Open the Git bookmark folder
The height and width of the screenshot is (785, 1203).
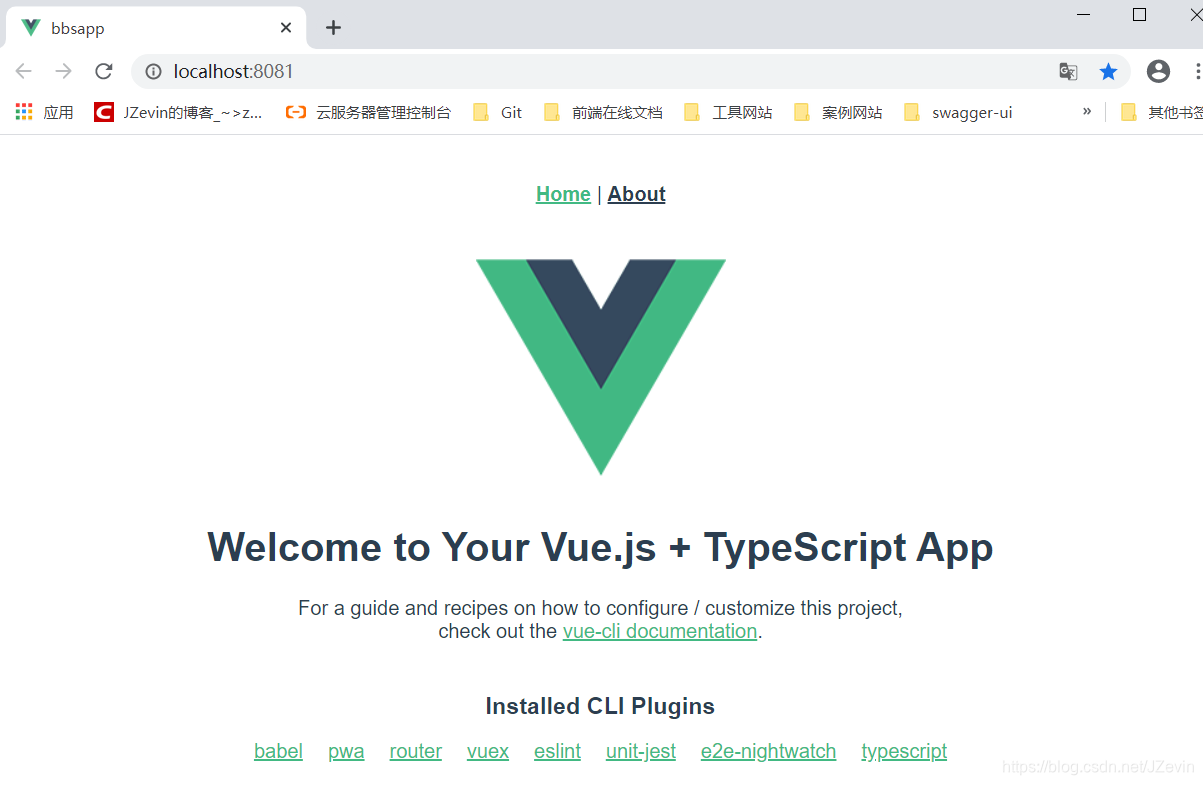497,112
